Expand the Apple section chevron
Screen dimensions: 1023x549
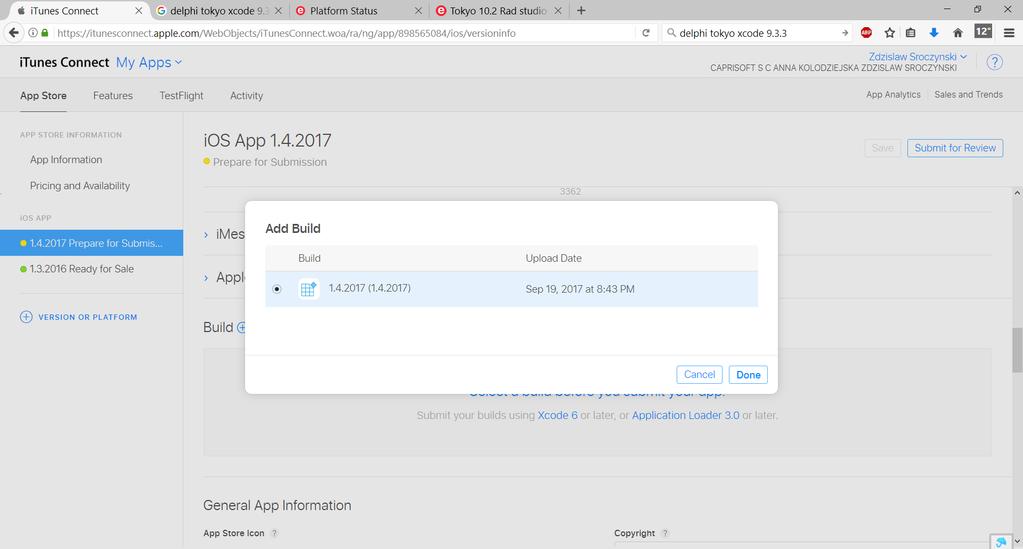[206, 278]
